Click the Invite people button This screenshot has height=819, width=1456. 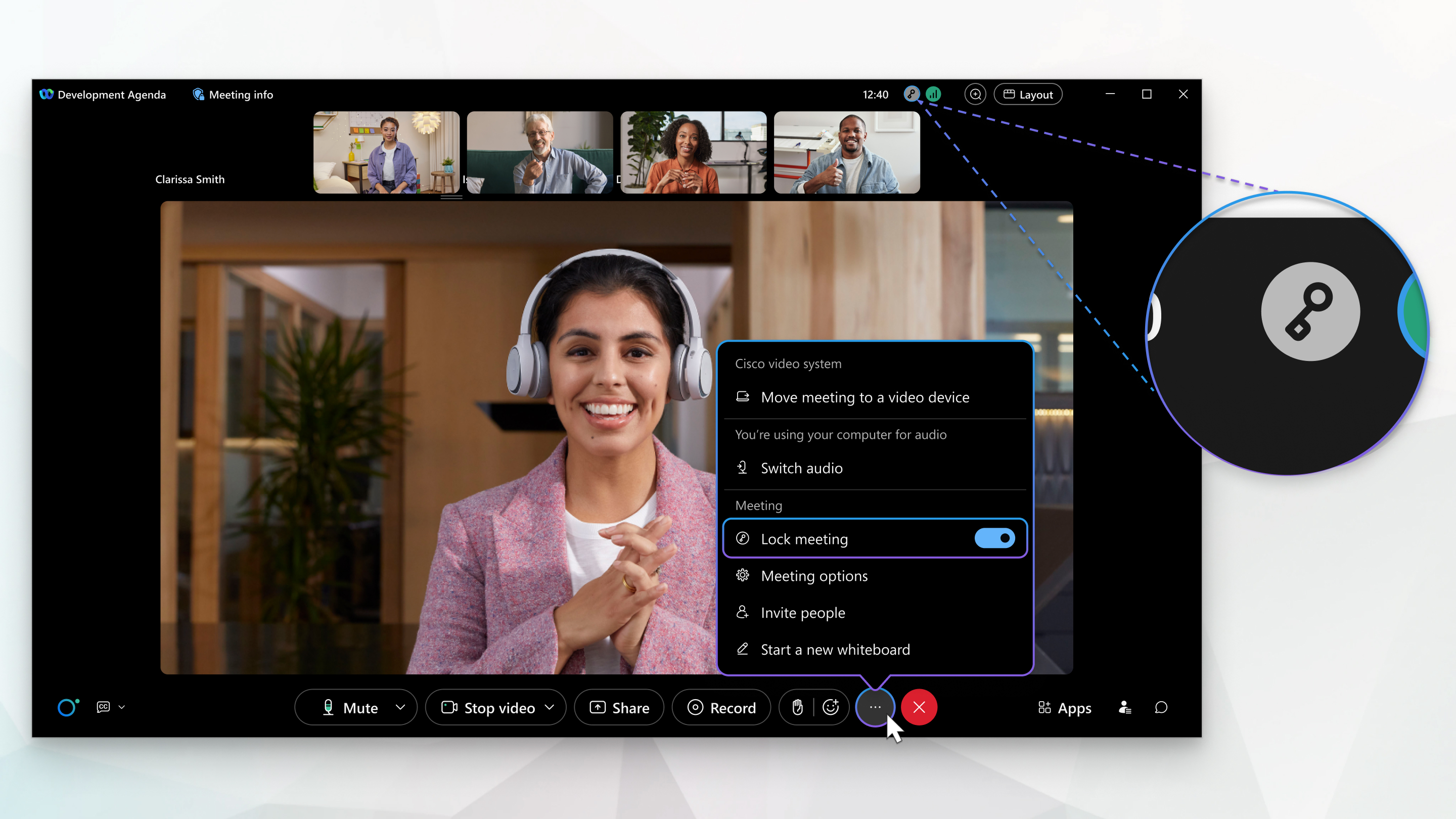click(x=803, y=612)
